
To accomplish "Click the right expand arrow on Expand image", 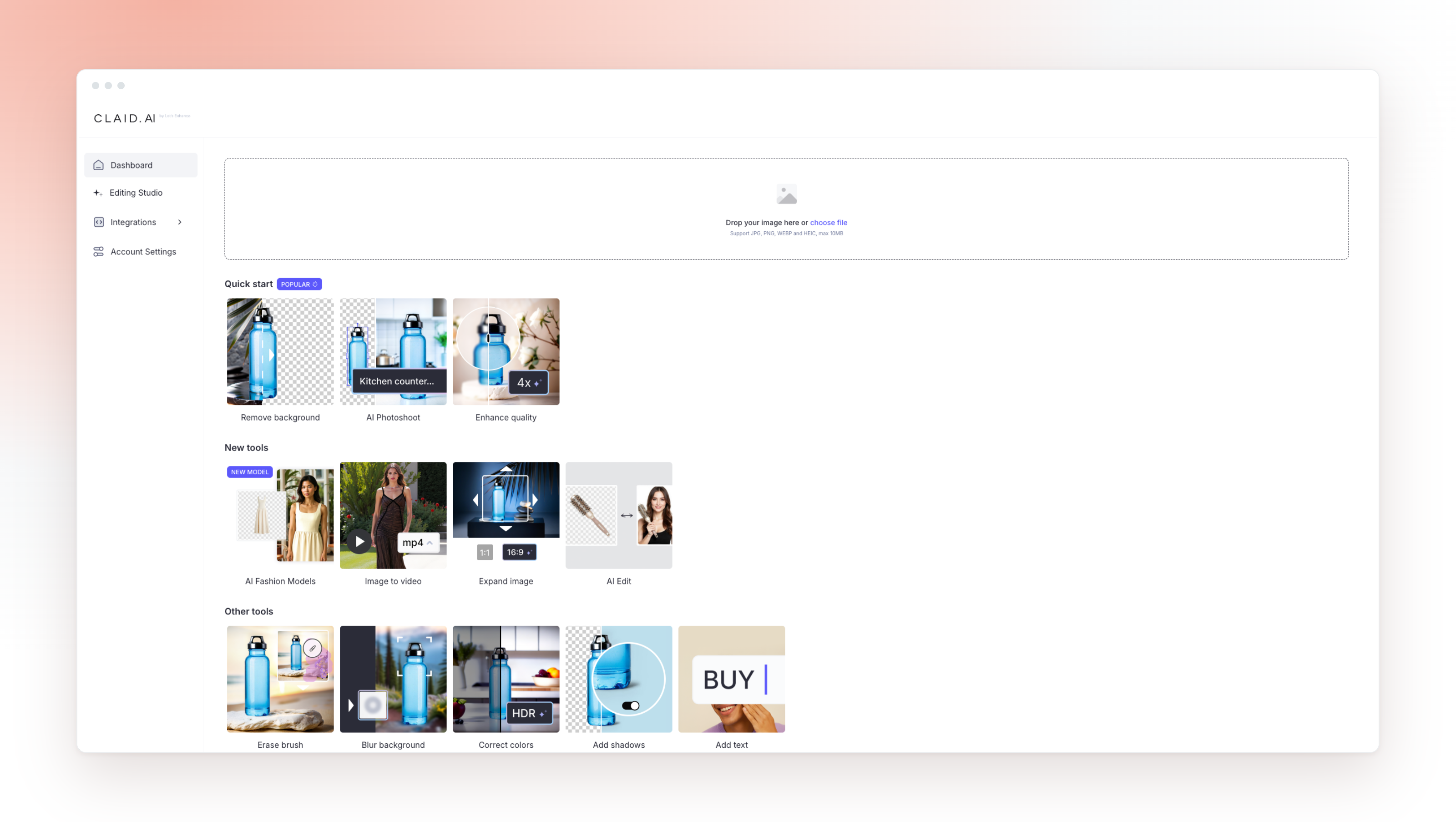I will pos(535,499).
